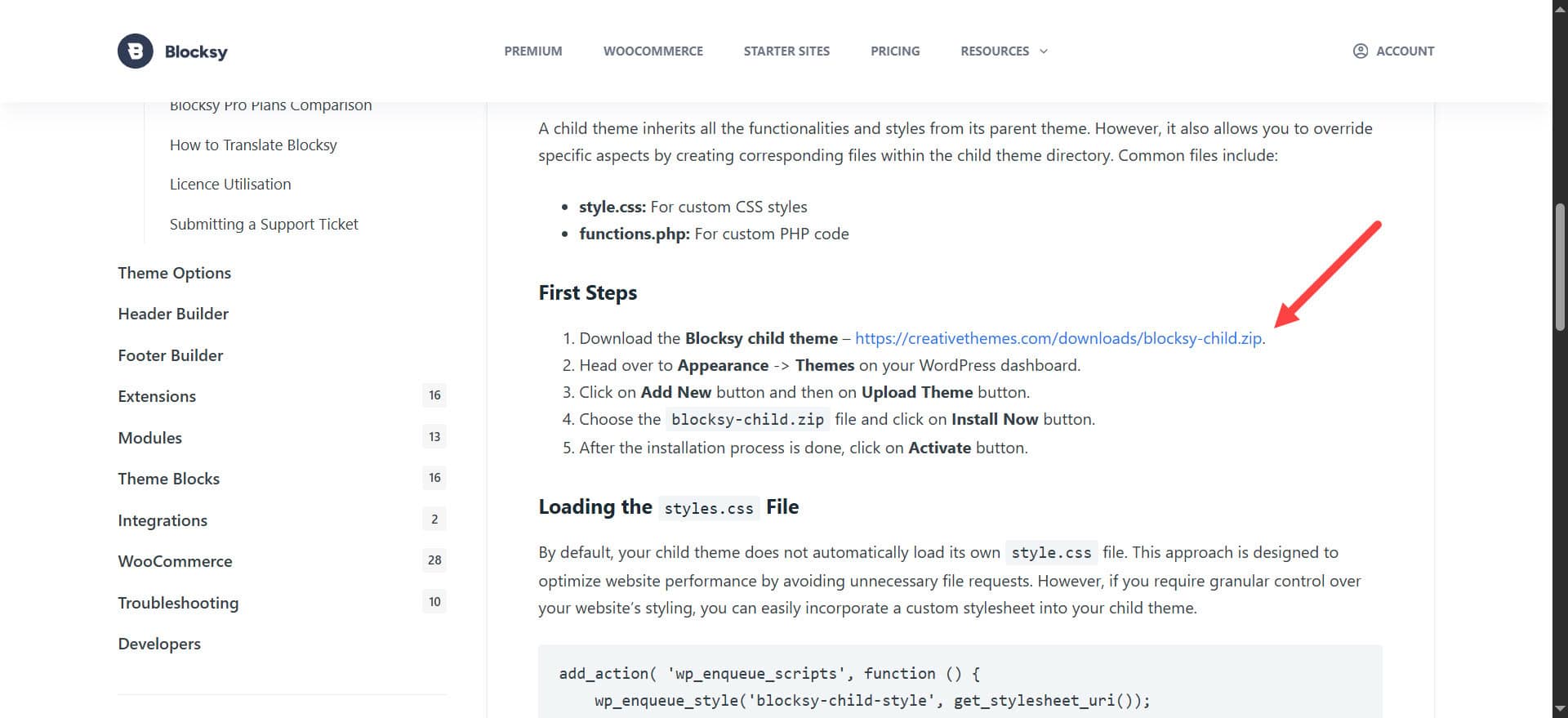
Task: Click the Account user icon
Action: (1360, 51)
